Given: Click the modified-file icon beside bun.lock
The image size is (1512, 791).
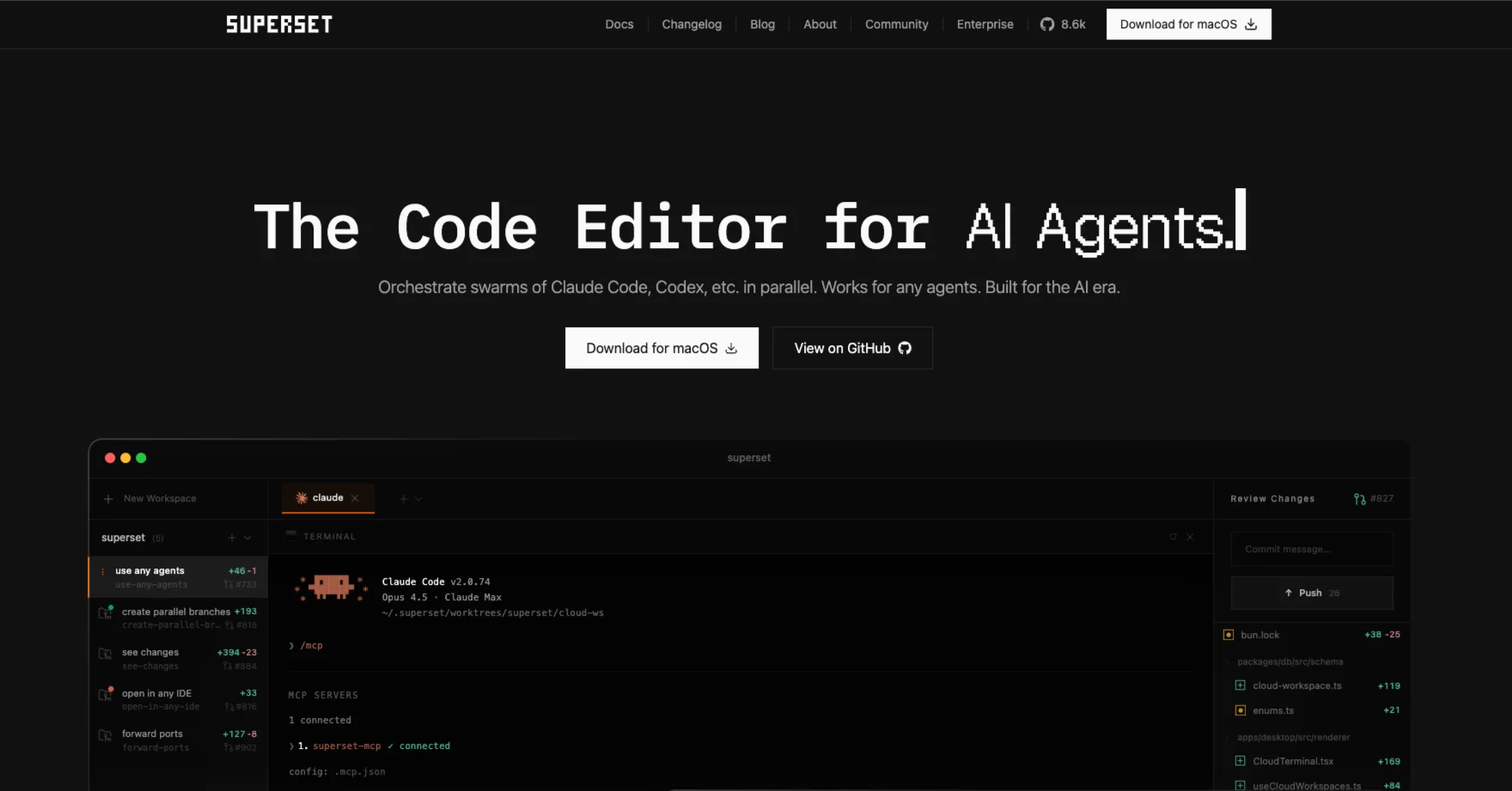Looking at the screenshot, I should coord(1228,635).
